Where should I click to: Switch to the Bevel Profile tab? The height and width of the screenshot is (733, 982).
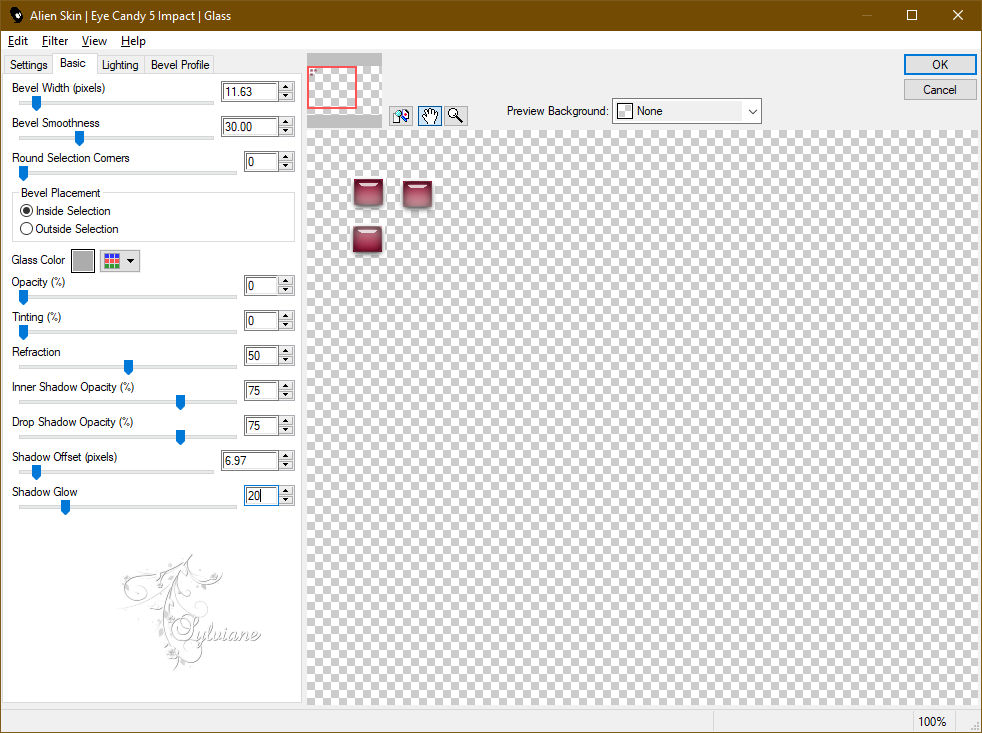pos(180,65)
